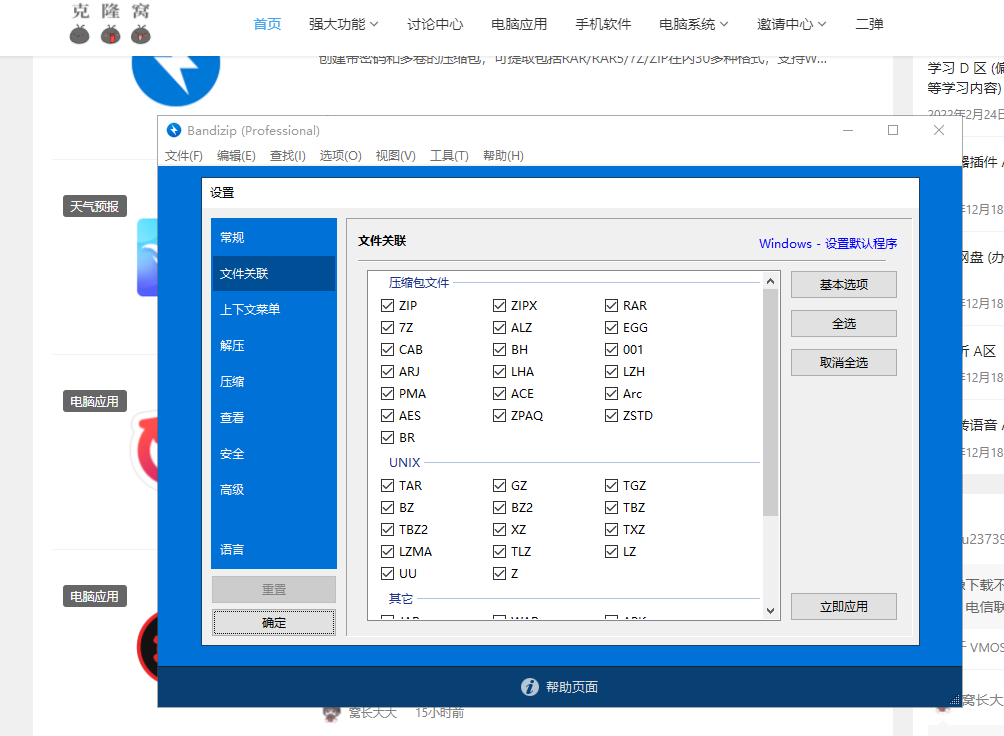
Task: Click the scroll-down arrow of the format list
Action: coord(770,611)
